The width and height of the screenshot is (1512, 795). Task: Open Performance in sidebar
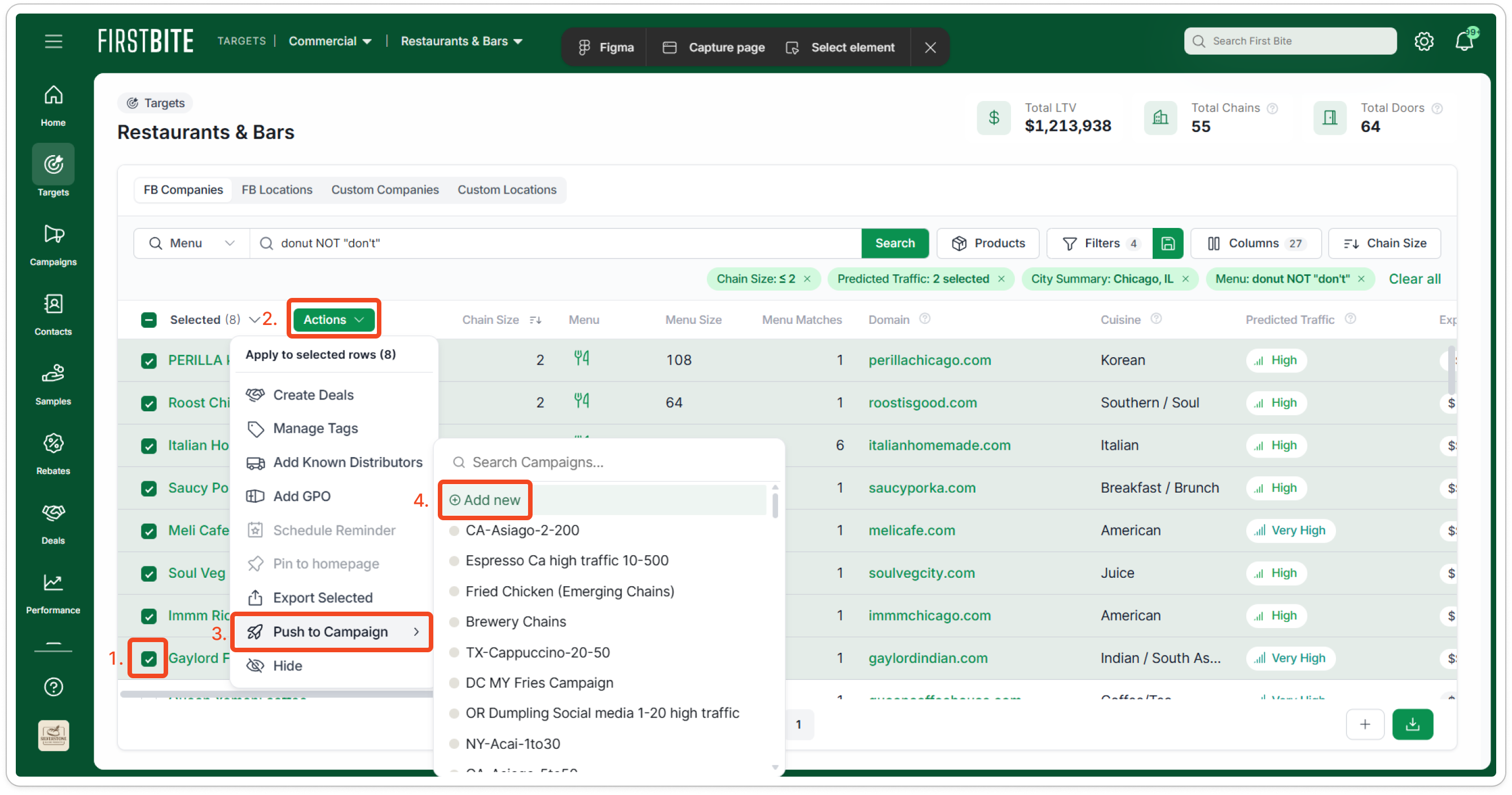pos(54,593)
